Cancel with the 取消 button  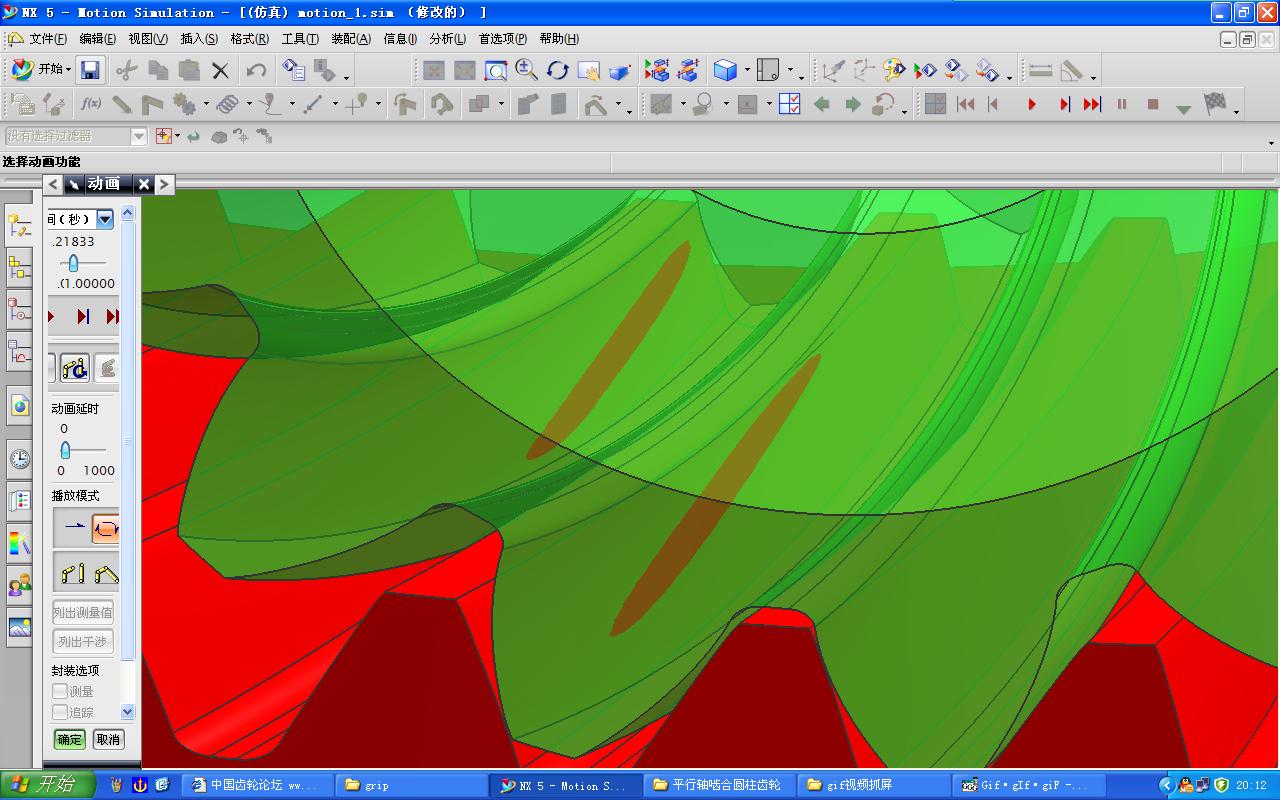tap(108, 740)
